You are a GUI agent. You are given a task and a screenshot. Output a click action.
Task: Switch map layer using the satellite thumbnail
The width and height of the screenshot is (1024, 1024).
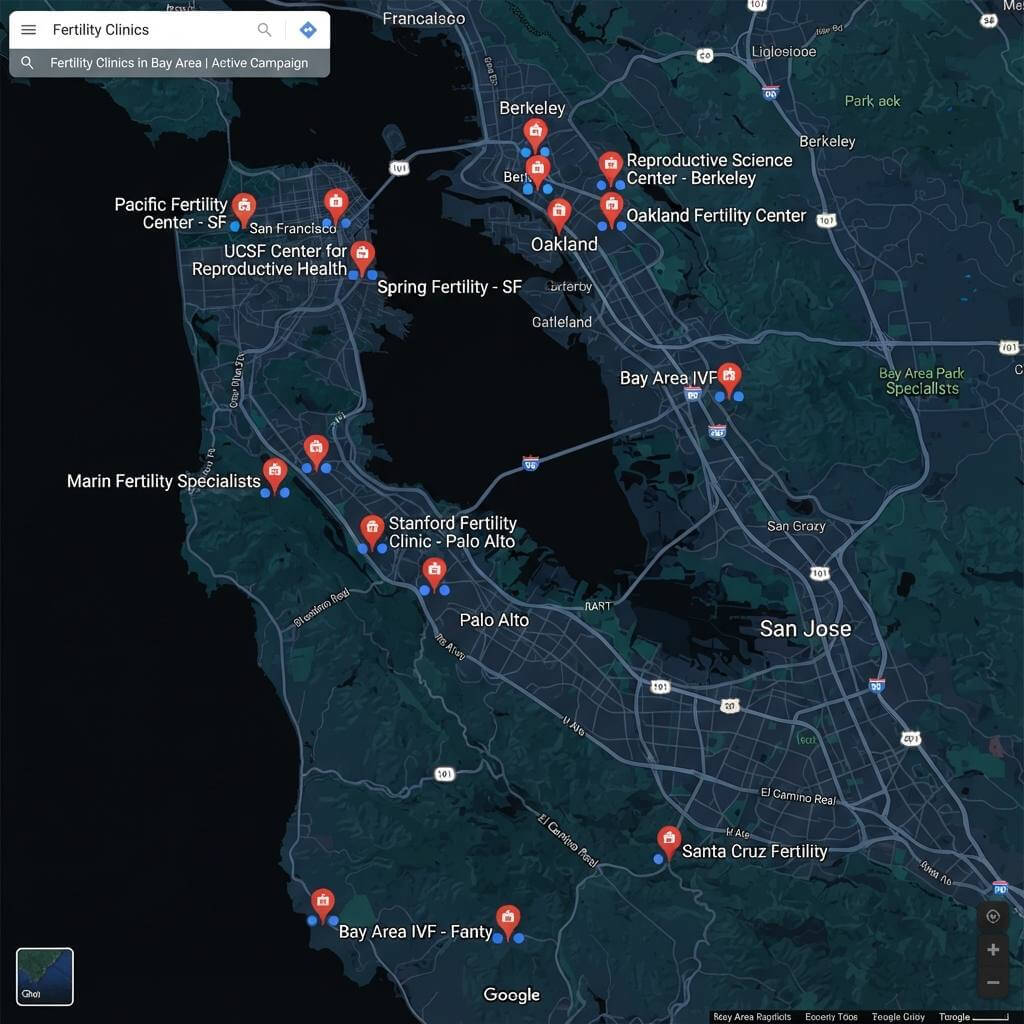44,976
